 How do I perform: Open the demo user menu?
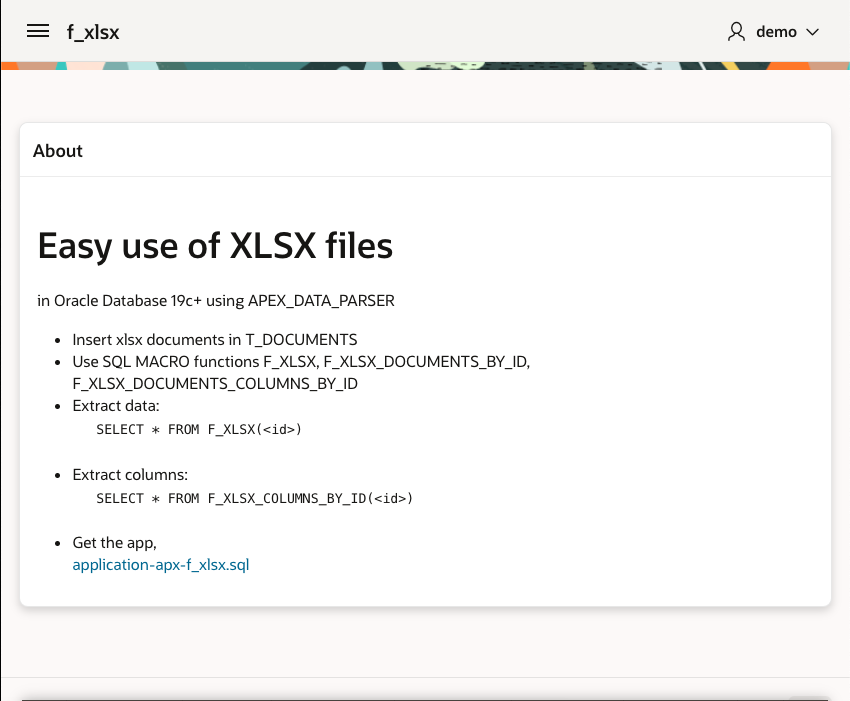coord(772,31)
